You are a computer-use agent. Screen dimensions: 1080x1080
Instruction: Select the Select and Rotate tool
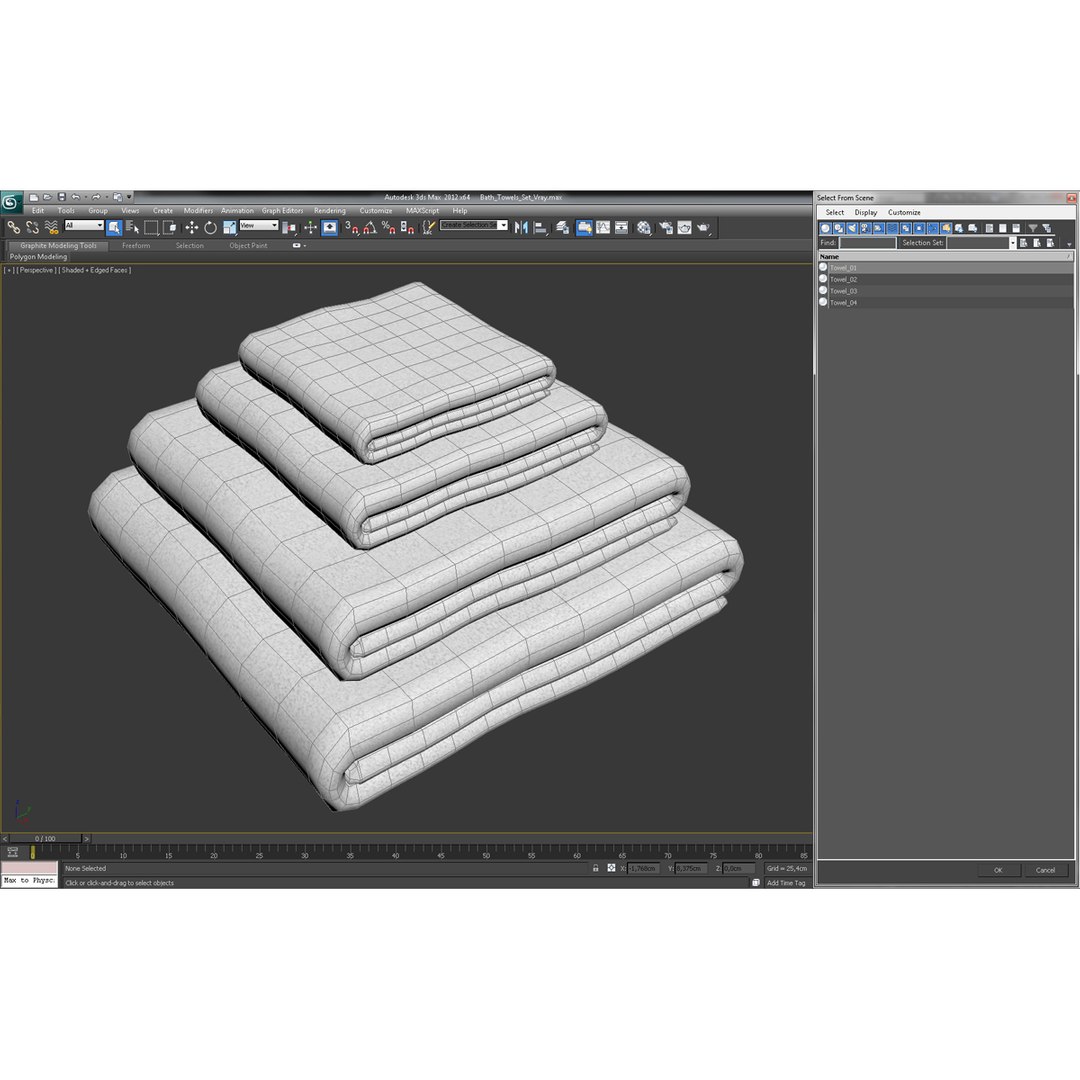coord(210,227)
